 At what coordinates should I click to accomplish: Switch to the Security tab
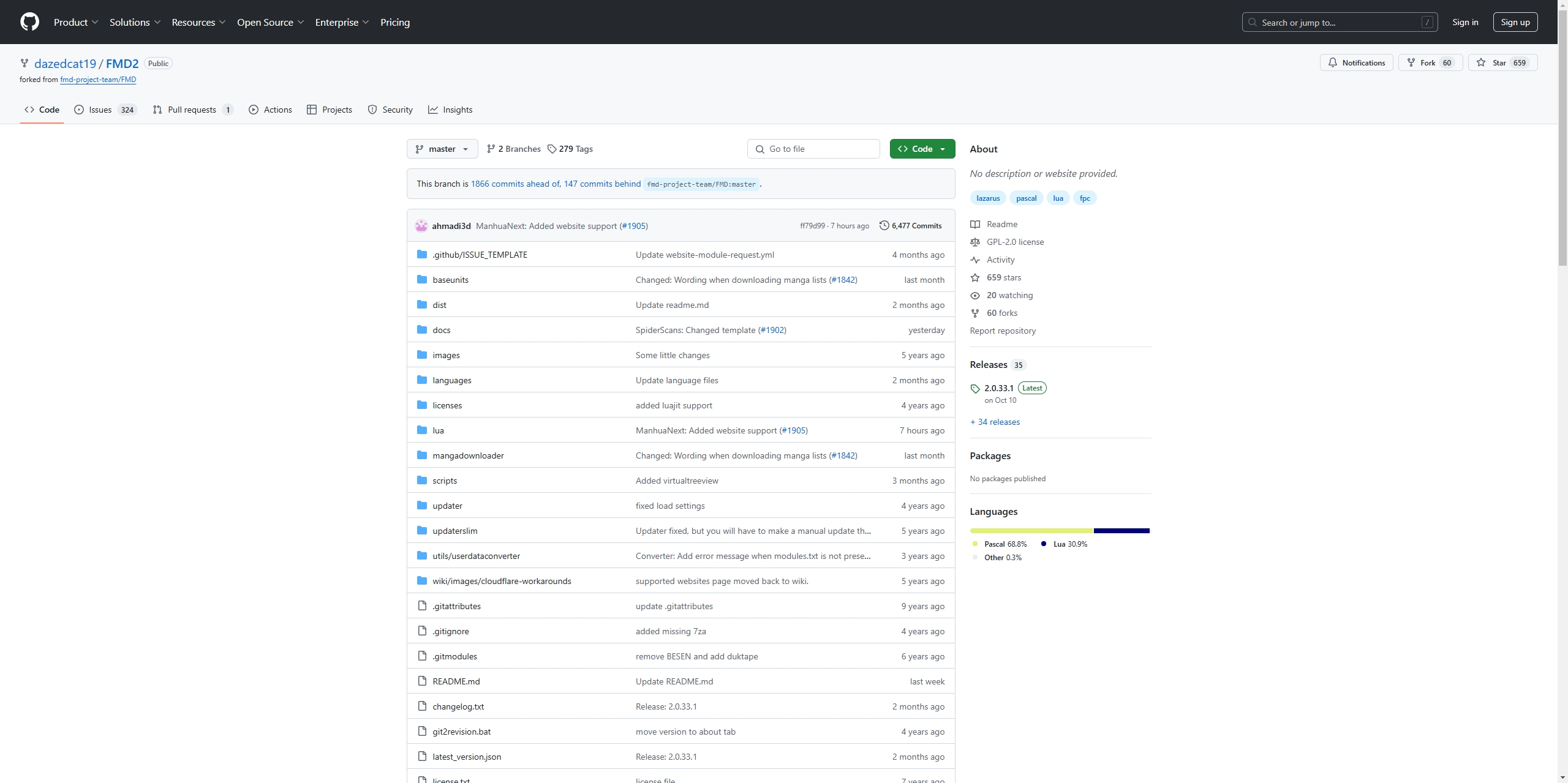pyautogui.click(x=390, y=110)
